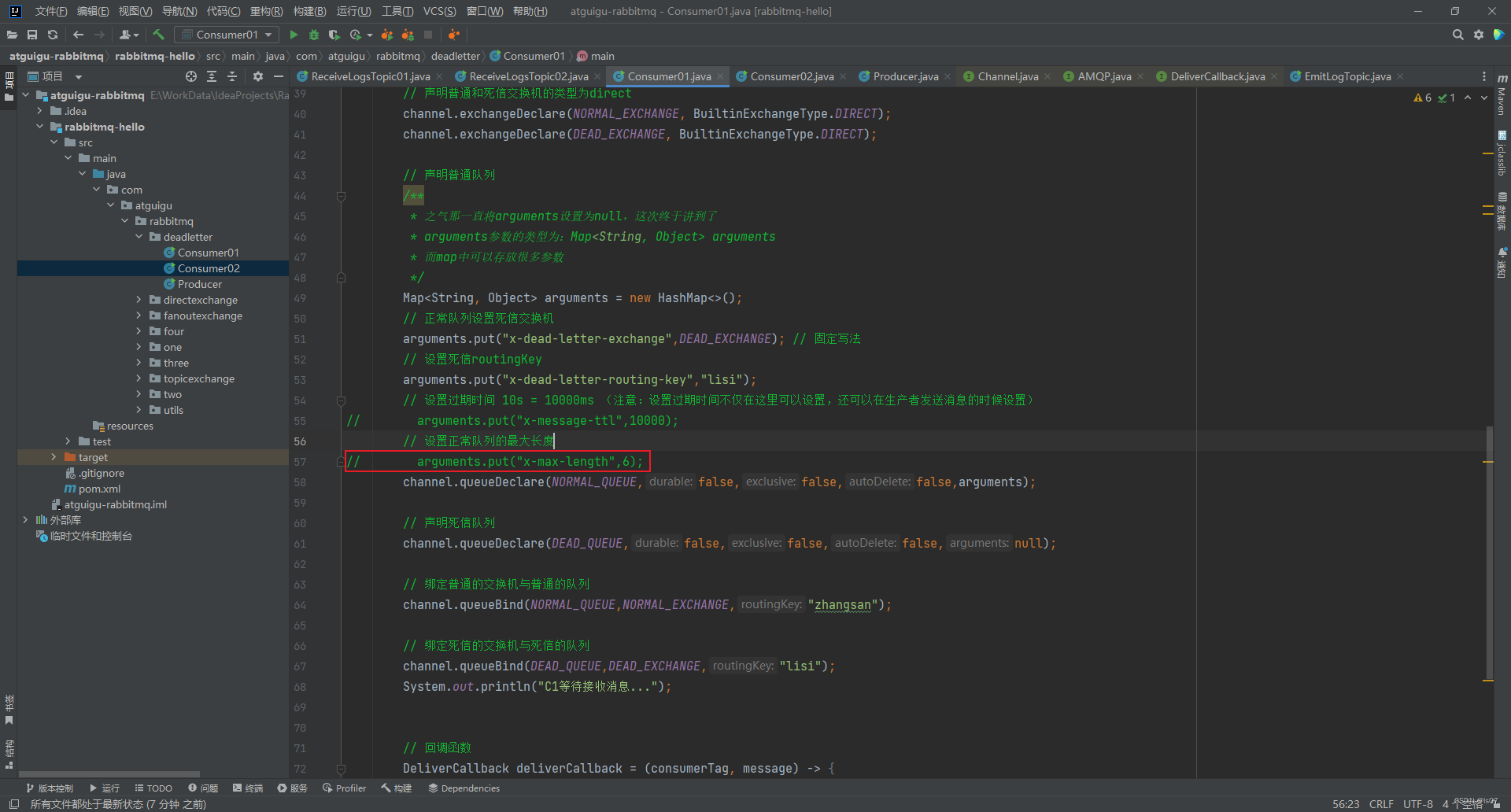Viewport: 1511px width, 812px height.
Task: Run with coverage shield icon
Action: click(x=334, y=35)
